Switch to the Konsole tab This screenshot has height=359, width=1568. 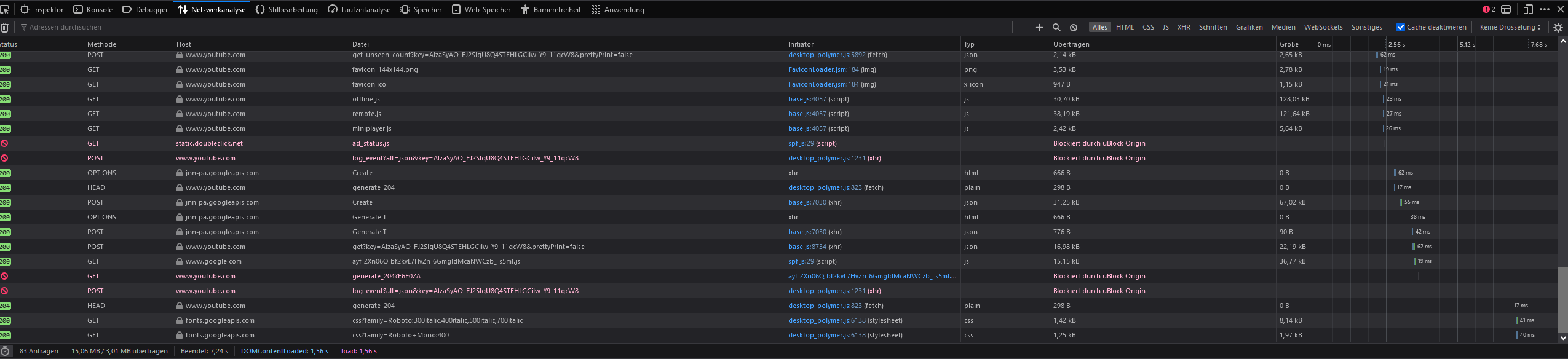point(93,9)
